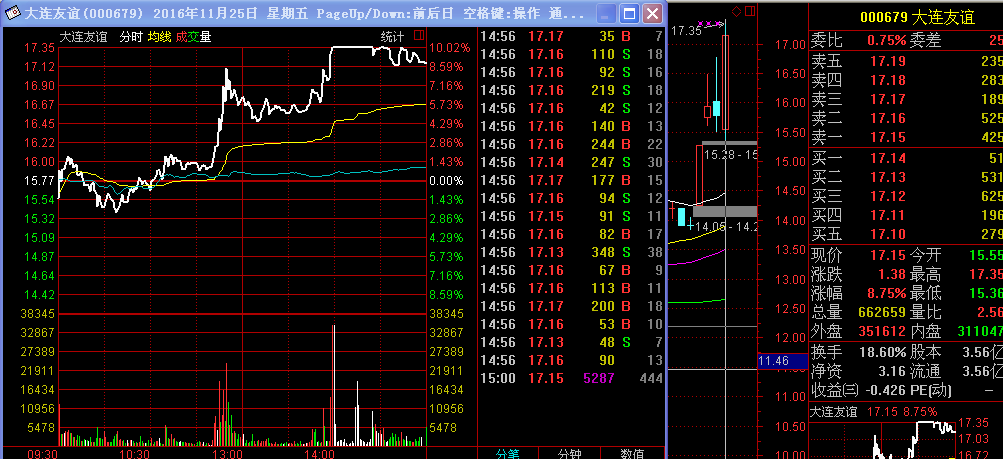The width and height of the screenshot is (1003, 459).
Task: Switch to the 分笔 tab
Action: point(508,452)
